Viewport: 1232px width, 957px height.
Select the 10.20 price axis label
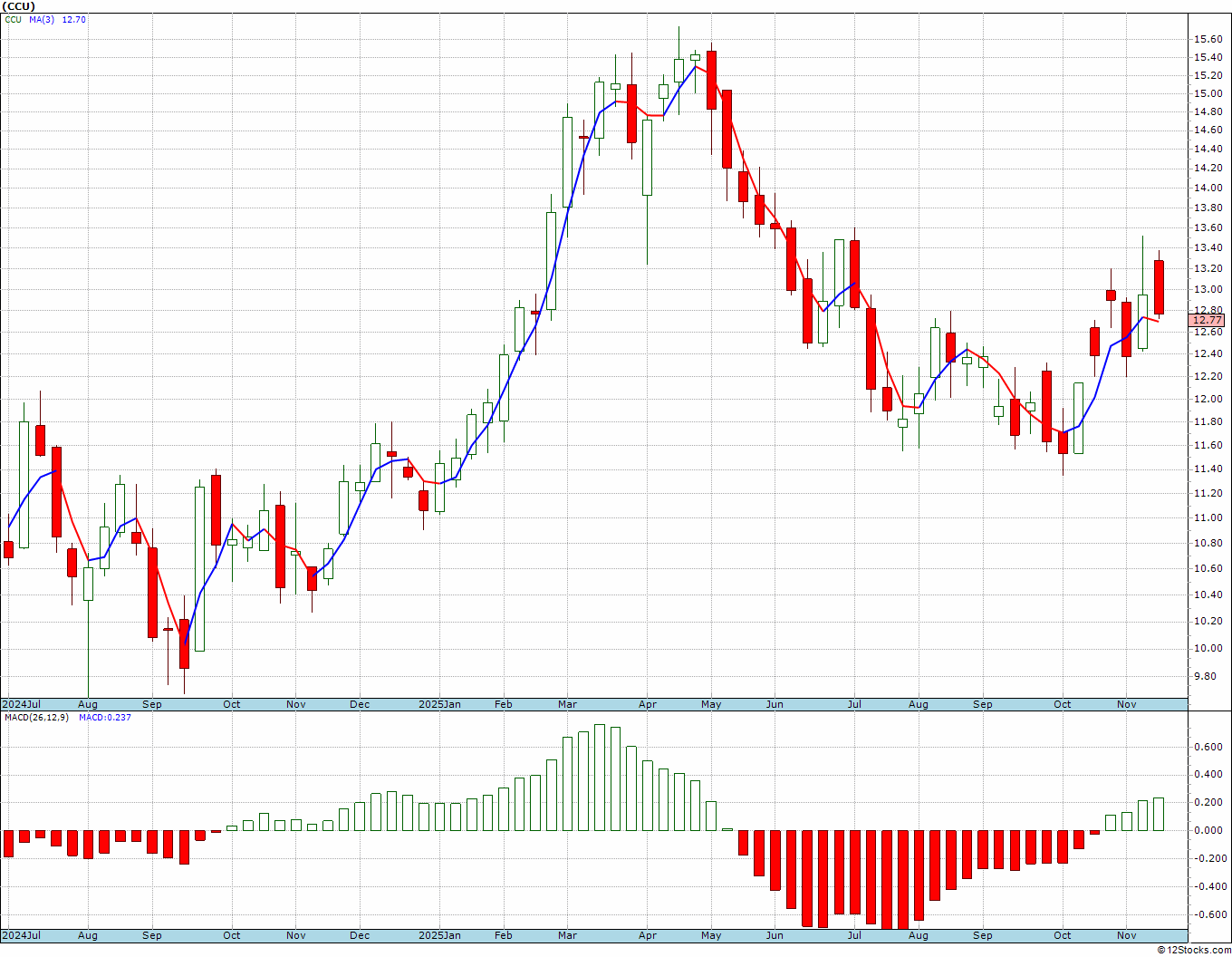(1208, 622)
